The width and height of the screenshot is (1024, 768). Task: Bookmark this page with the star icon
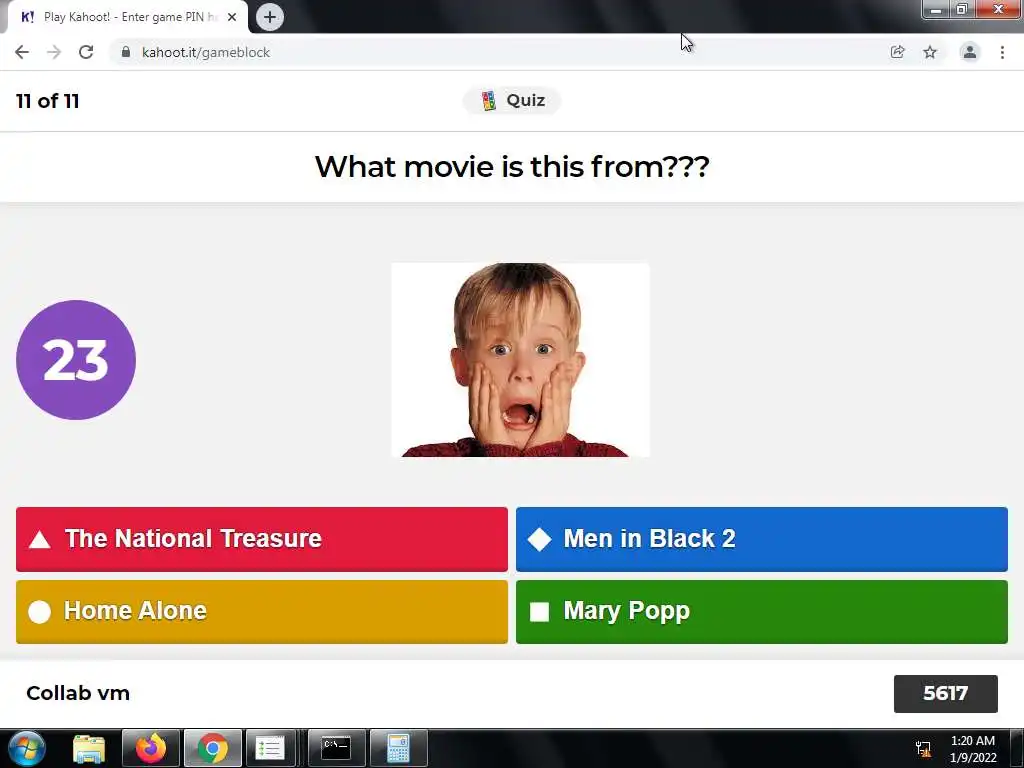coord(930,52)
